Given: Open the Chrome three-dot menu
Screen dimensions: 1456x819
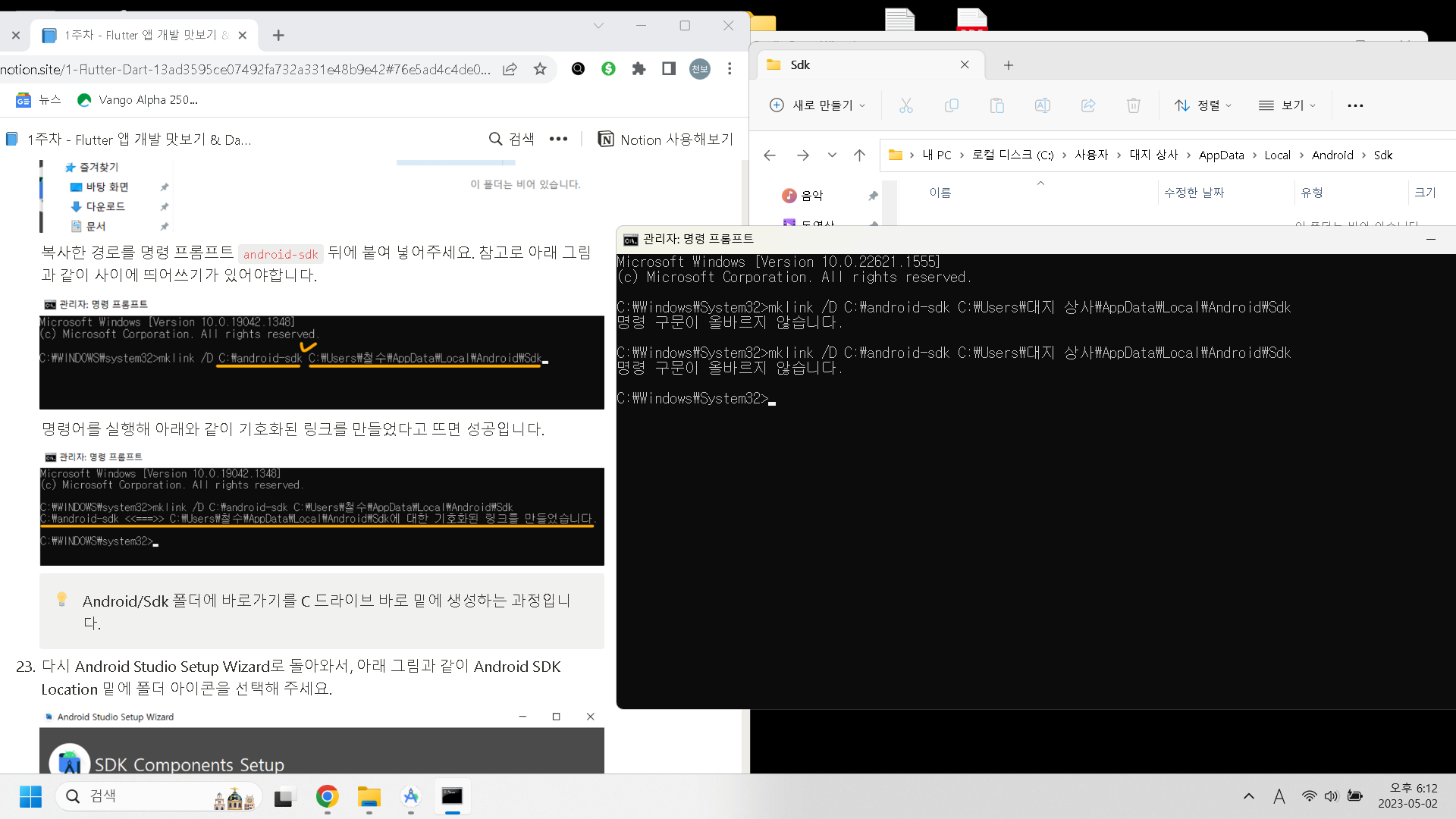Looking at the screenshot, I should (x=730, y=69).
